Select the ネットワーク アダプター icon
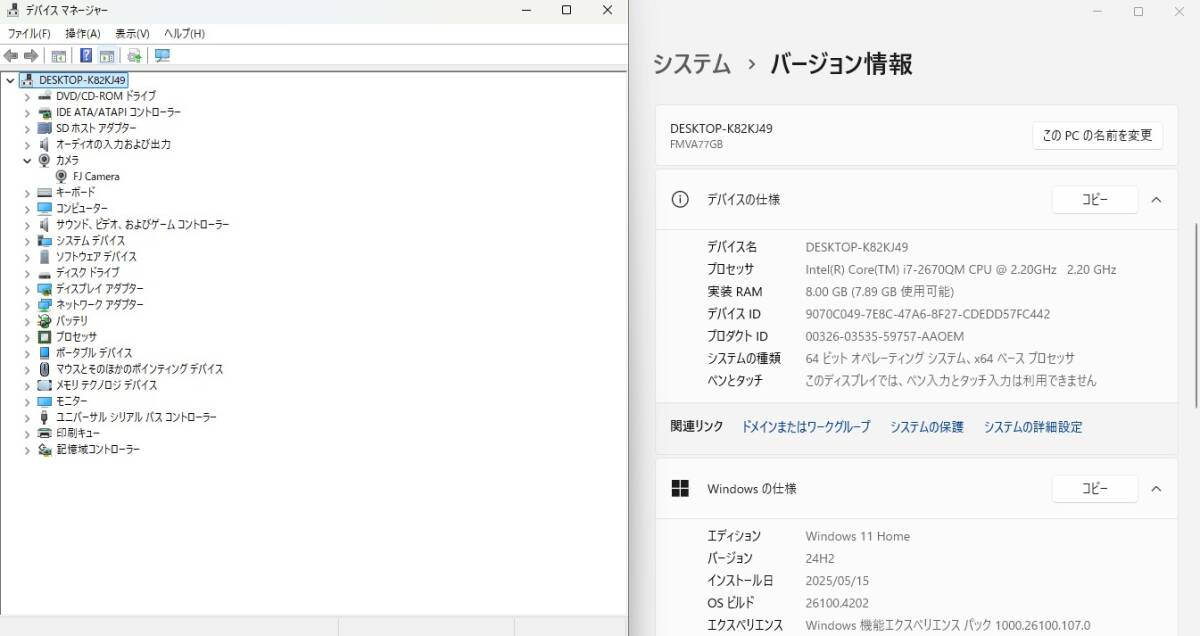 pyautogui.click(x=44, y=304)
